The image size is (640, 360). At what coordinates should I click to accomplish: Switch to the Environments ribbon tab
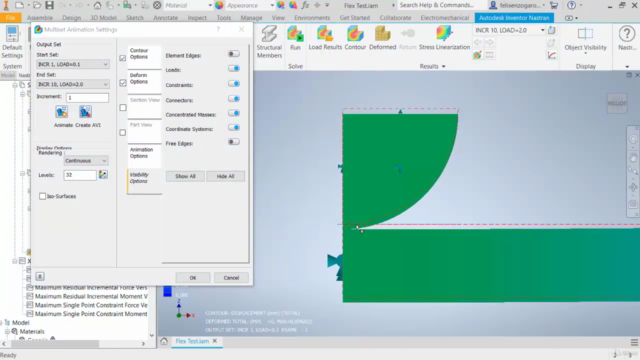[x=312, y=18]
